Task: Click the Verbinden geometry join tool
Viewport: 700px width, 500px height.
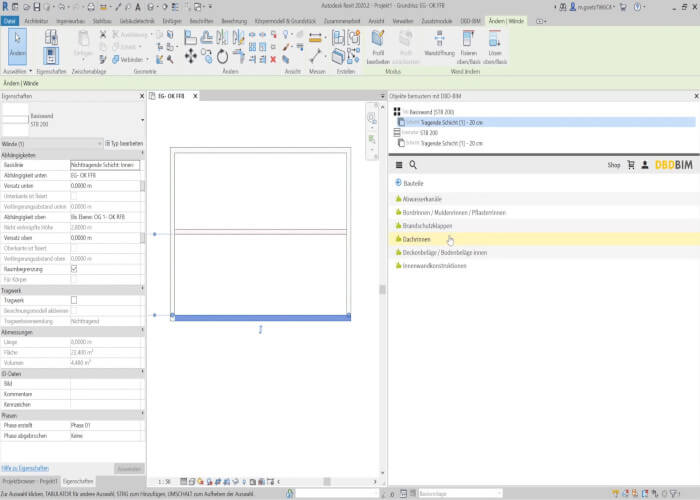Action: coord(129,59)
